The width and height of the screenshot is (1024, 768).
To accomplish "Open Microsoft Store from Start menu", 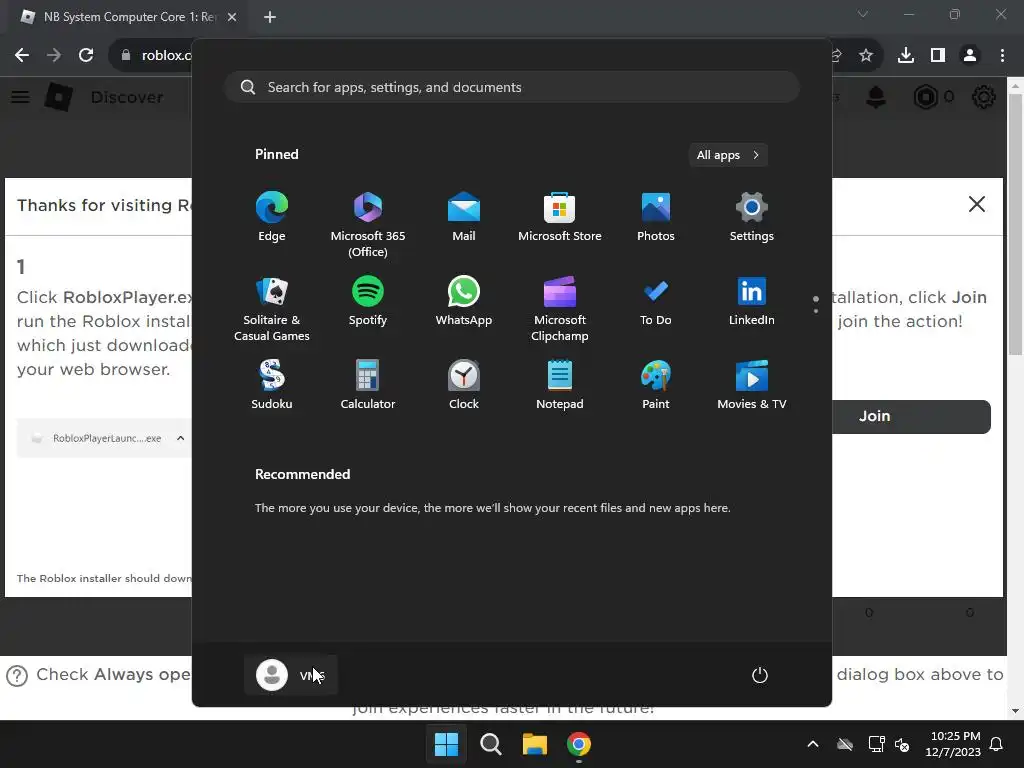I will pyautogui.click(x=560, y=217).
